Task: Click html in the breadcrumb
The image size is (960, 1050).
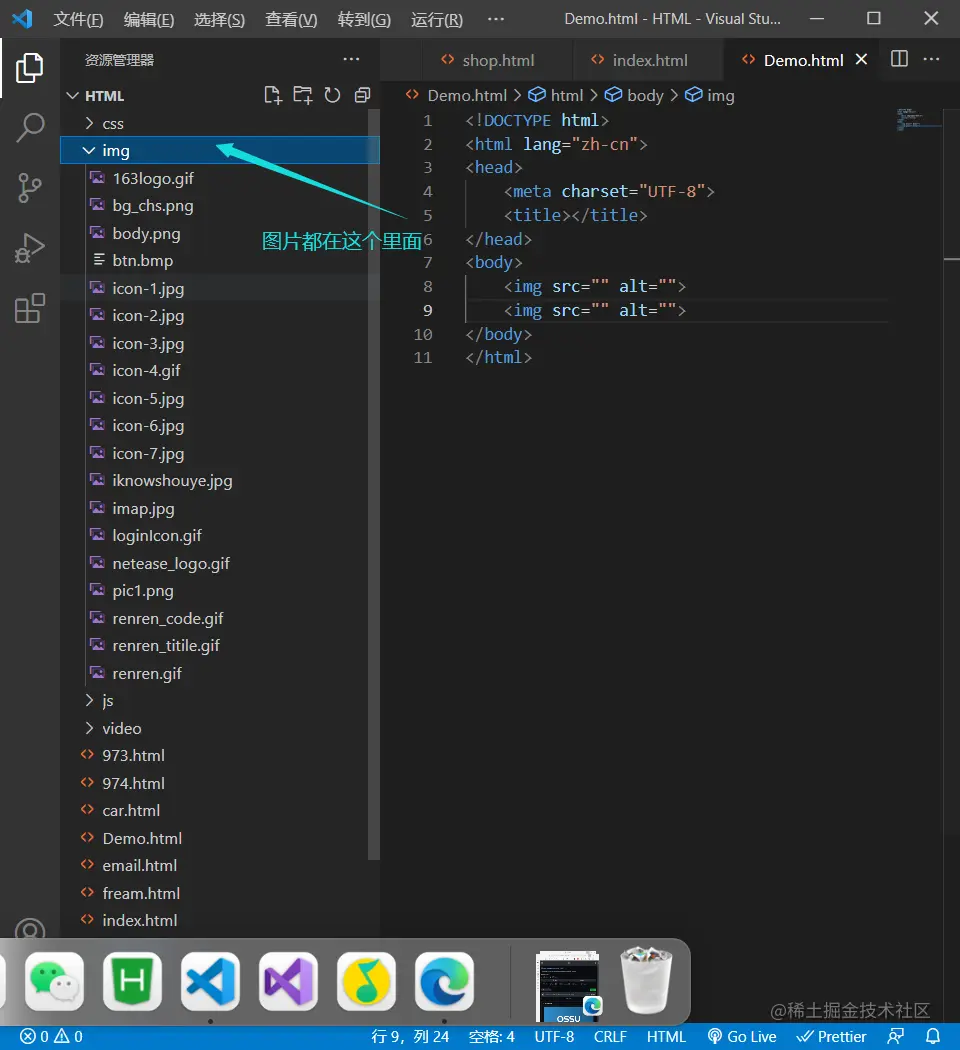Action: point(556,96)
